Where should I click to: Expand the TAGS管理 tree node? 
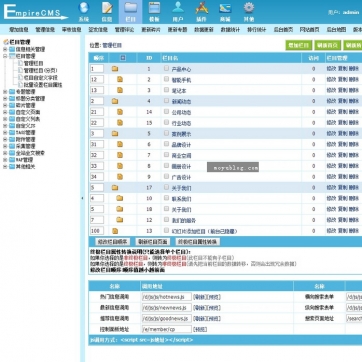point(5,133)
